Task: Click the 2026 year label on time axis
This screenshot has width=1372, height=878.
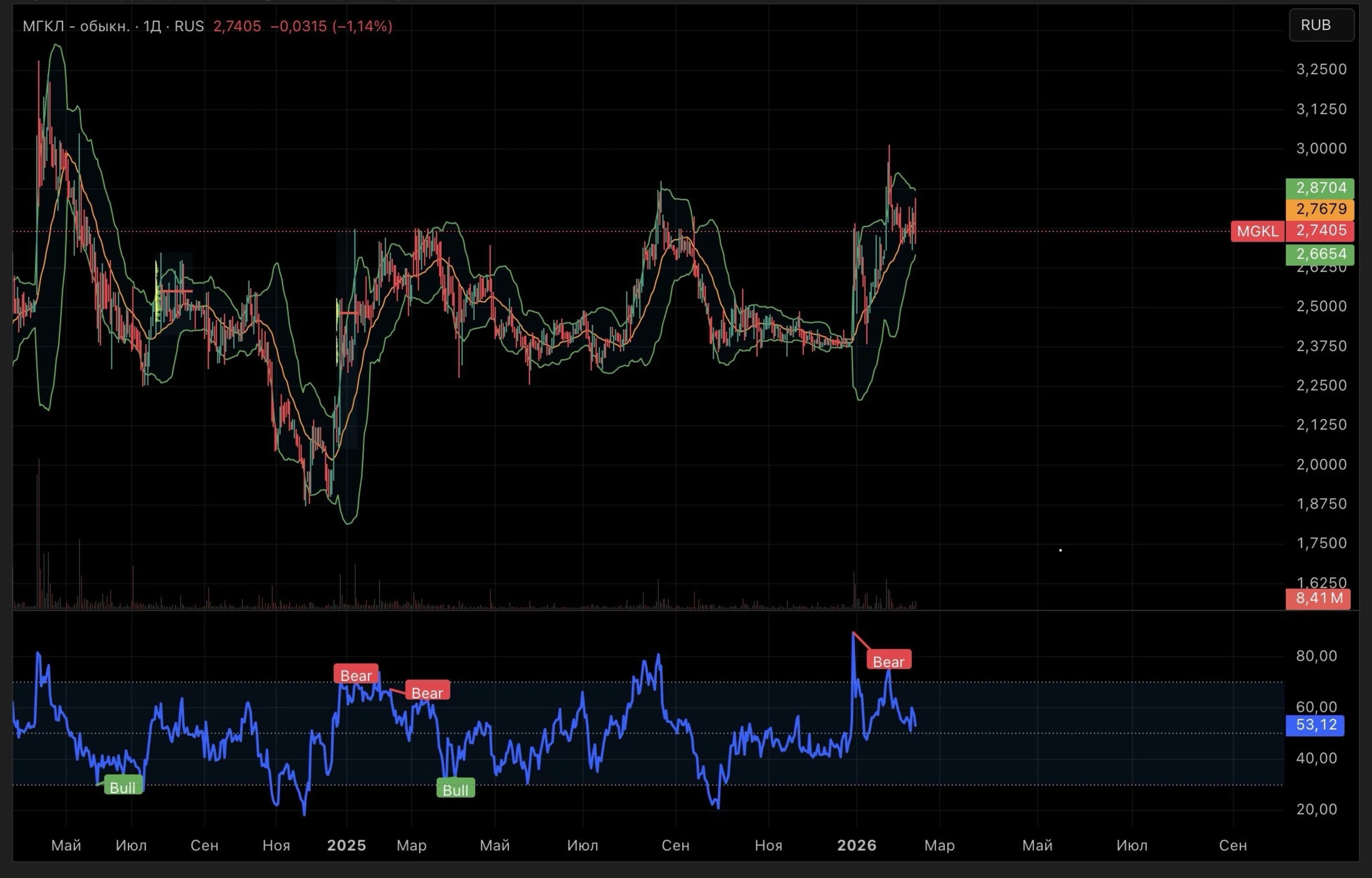Action: tap(857, 845)
